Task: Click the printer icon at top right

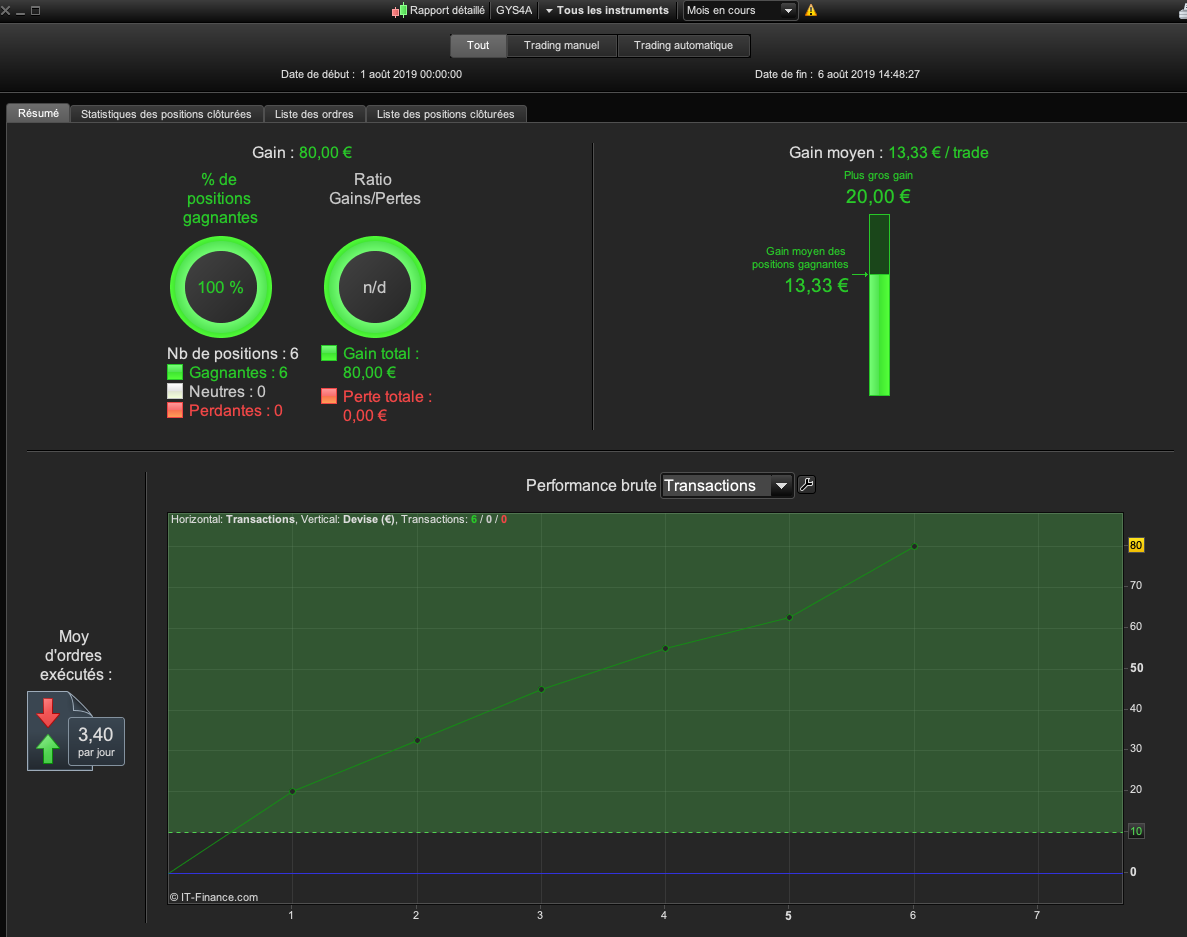Action: point(1182,11)
